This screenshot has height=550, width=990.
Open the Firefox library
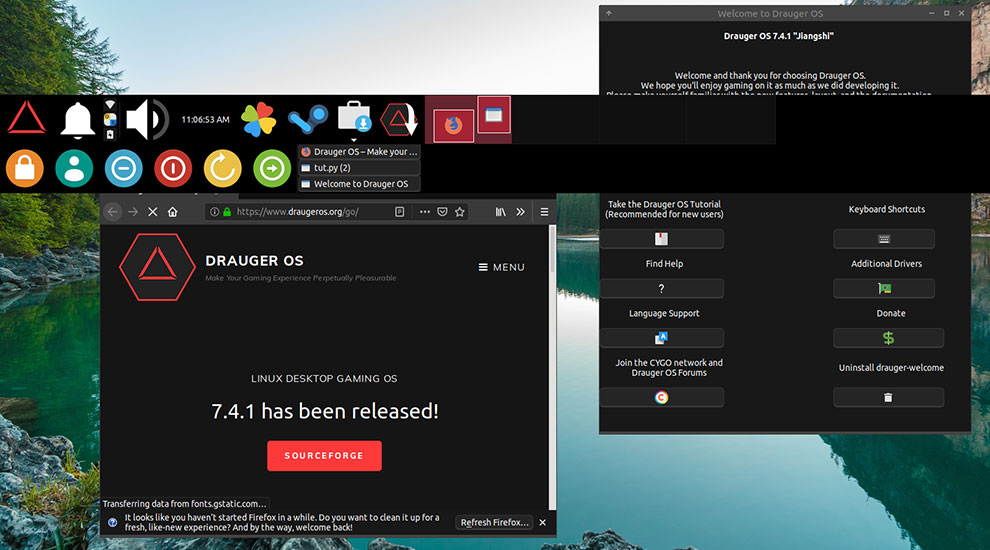pyautogui.click(x=500, y=212)
